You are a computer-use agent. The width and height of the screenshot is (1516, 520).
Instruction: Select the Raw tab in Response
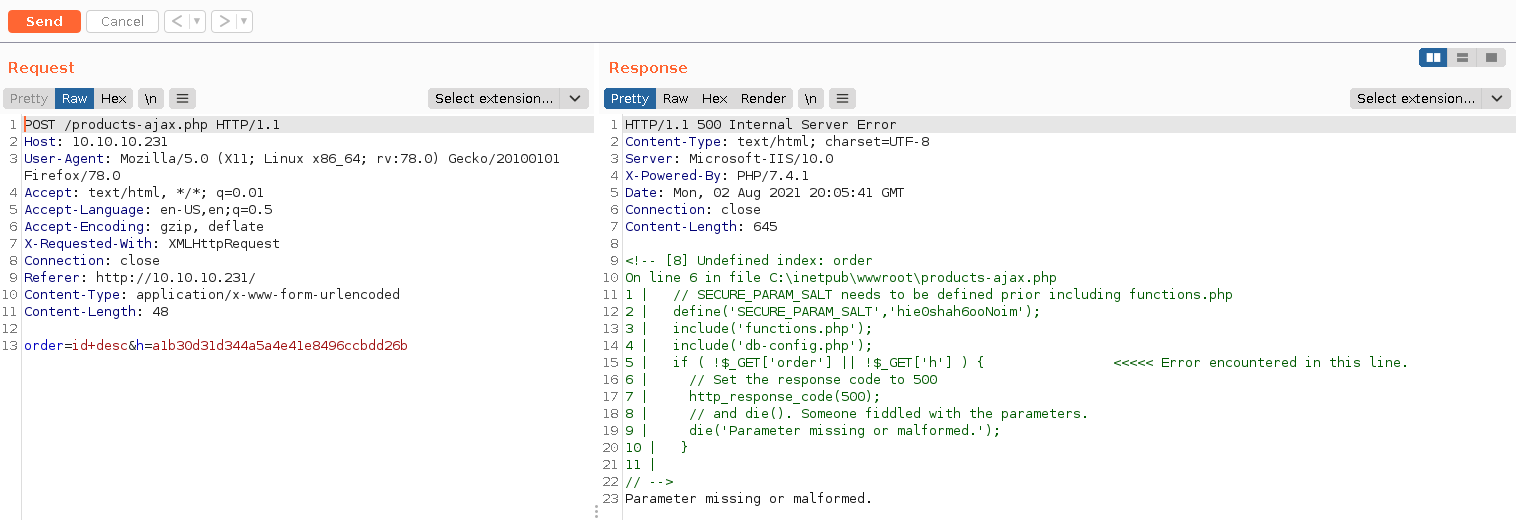[676, 98]
